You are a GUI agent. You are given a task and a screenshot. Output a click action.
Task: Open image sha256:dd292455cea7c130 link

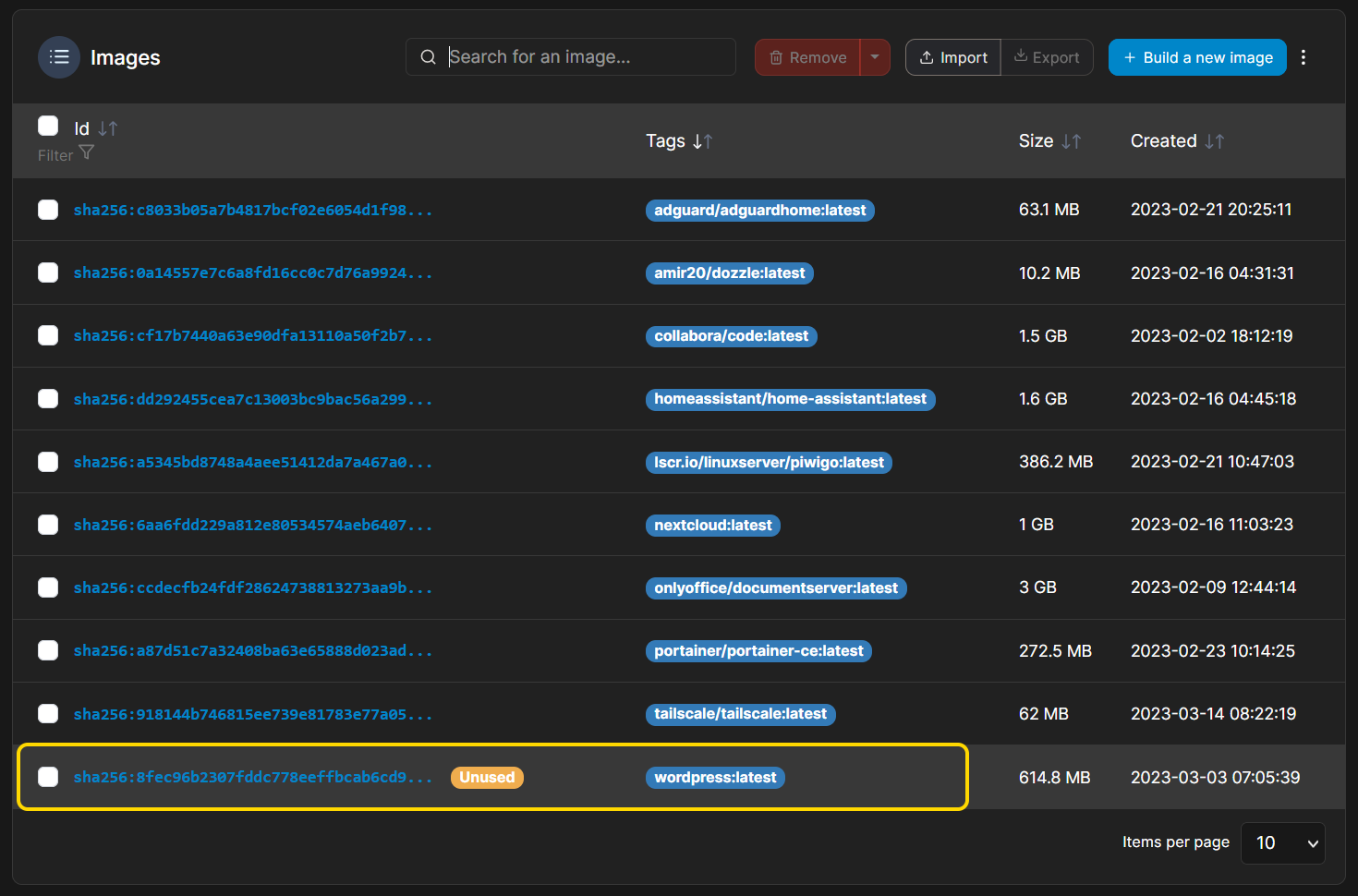tap(253, 399)
